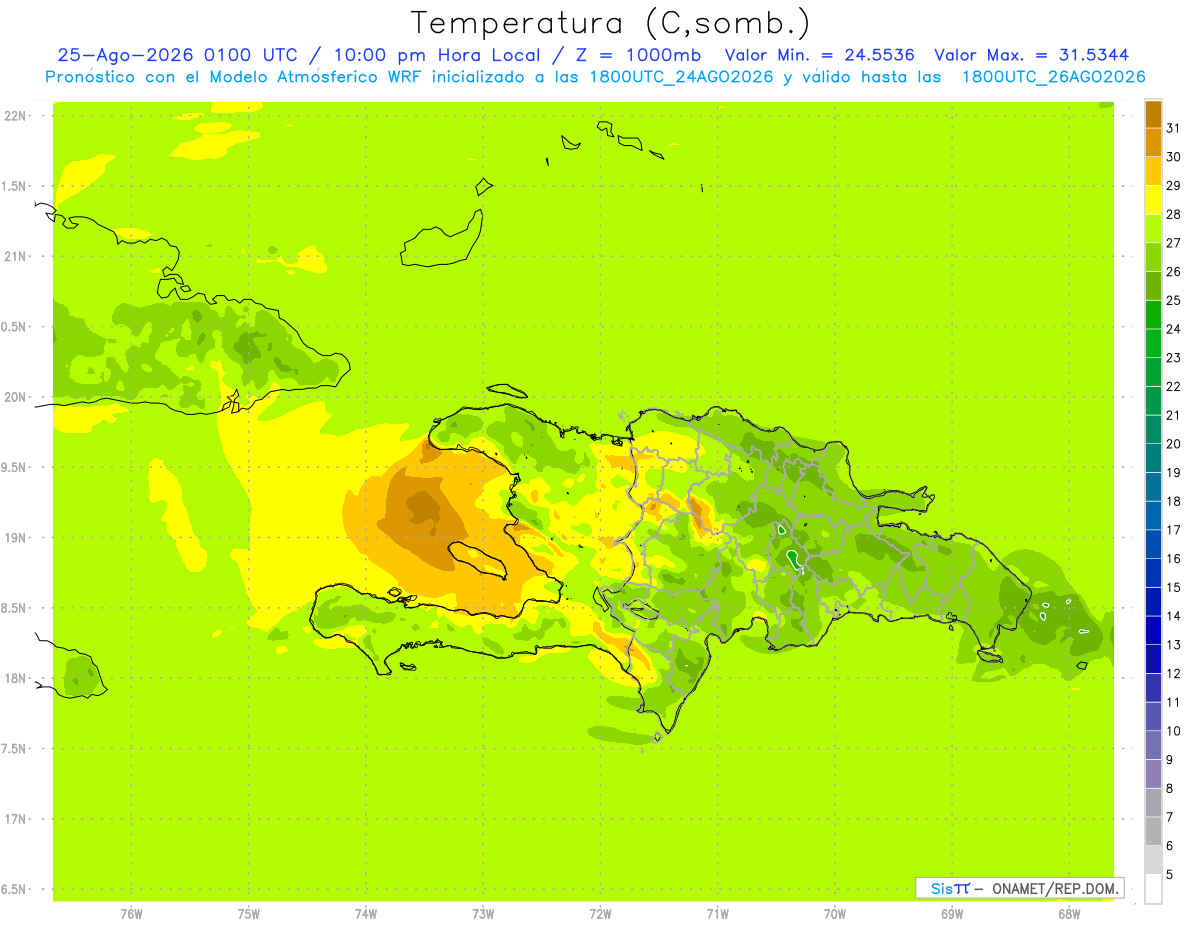The height and width of the screenshot is (927, 1200).
Task: Click the gray legend swatch between 6 and 7
Action: click(x=1153, y=831)
